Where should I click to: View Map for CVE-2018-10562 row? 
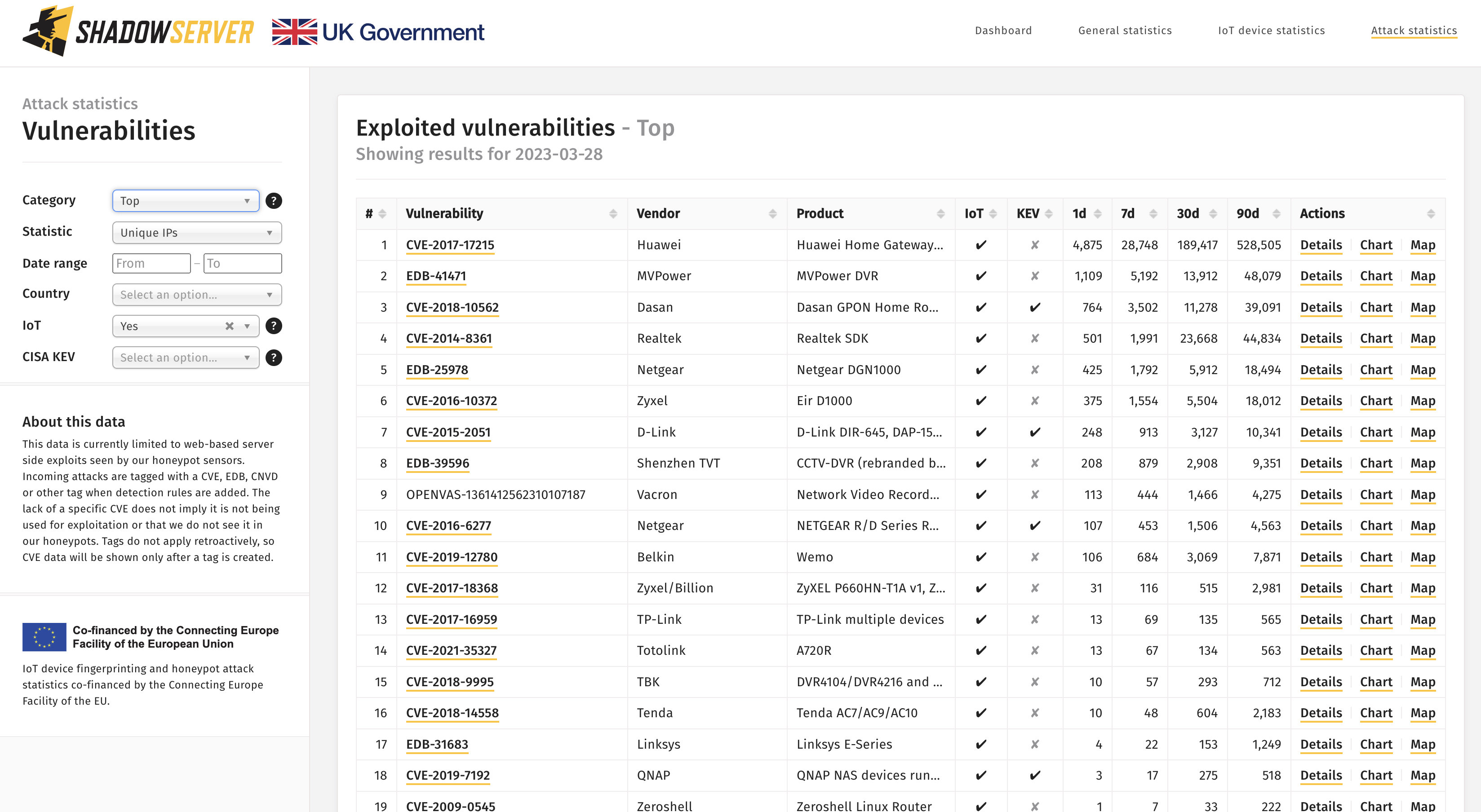pyautogui.click(x=1423, y=308)
